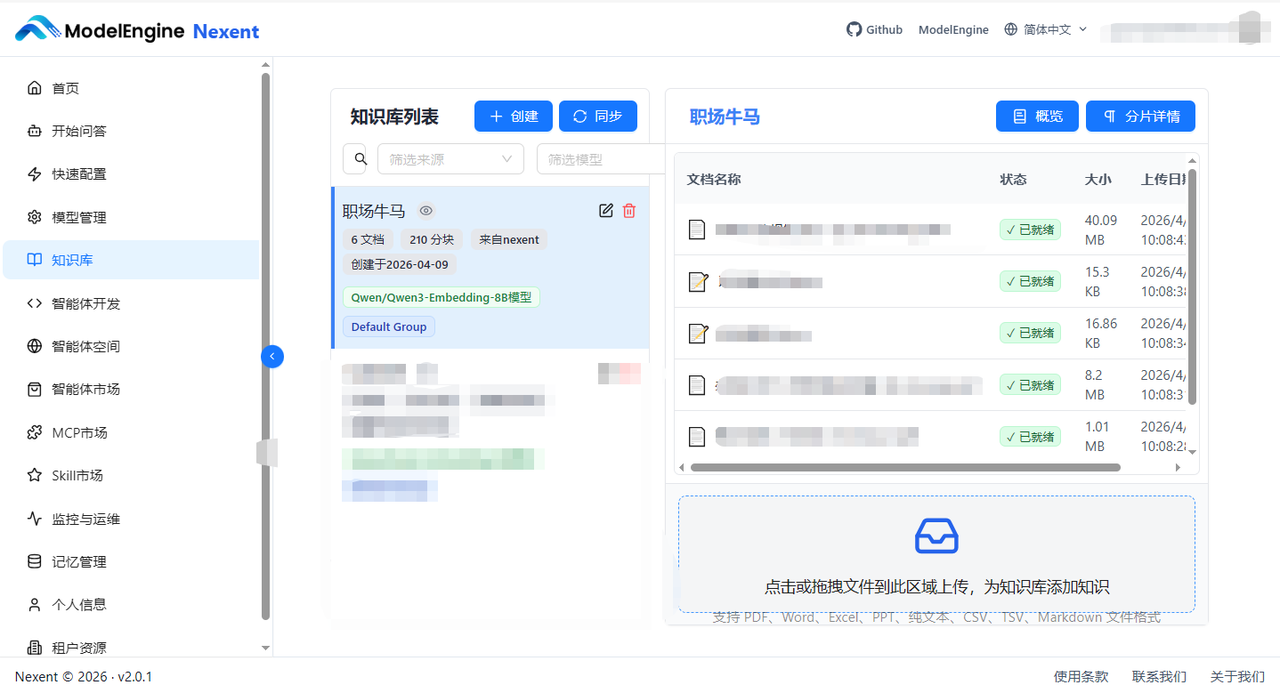Click the ModelEngine Nexent logo

pos(137,30)
